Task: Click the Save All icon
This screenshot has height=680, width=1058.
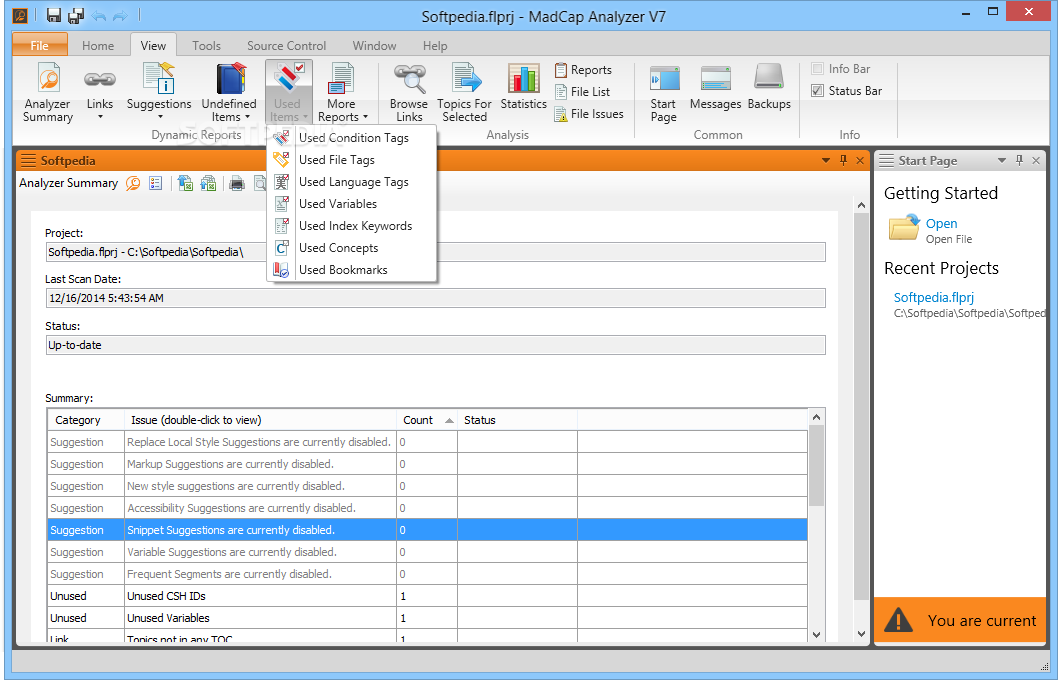Action: (x=76, y=16)
